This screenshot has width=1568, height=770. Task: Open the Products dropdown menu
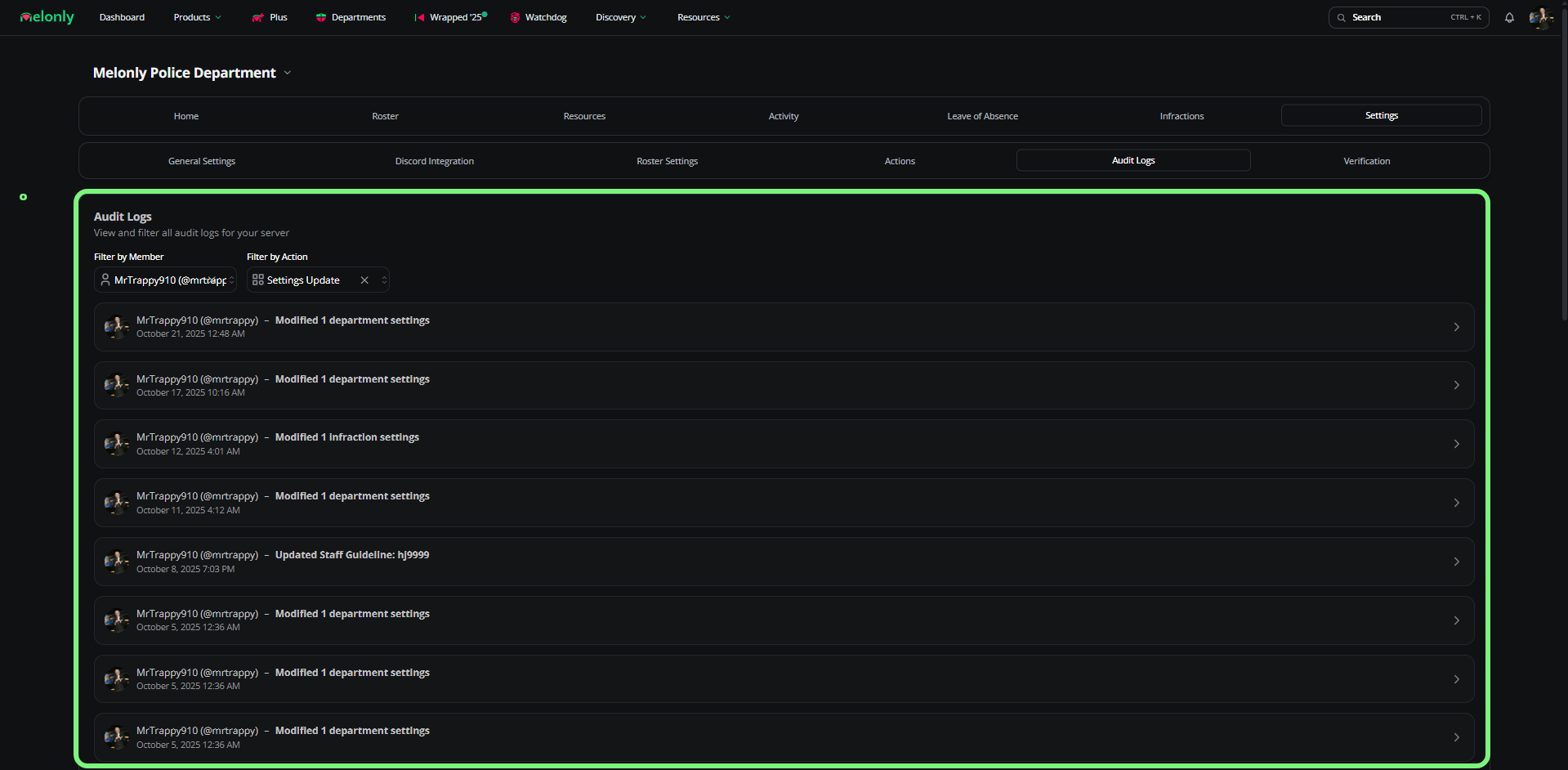[198, 17]
